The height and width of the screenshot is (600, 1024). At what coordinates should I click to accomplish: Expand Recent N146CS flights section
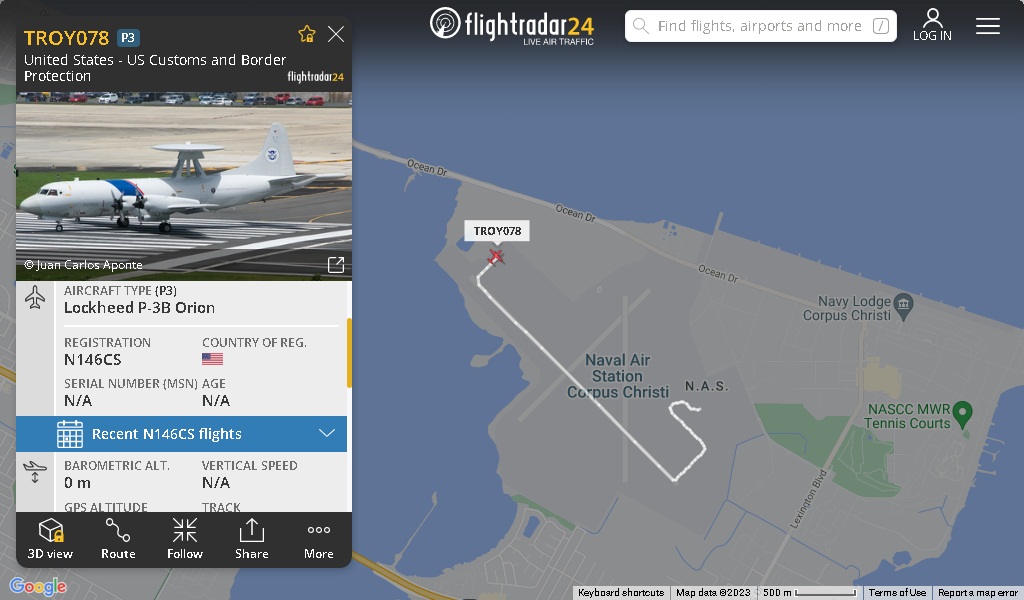coord(182,434)
